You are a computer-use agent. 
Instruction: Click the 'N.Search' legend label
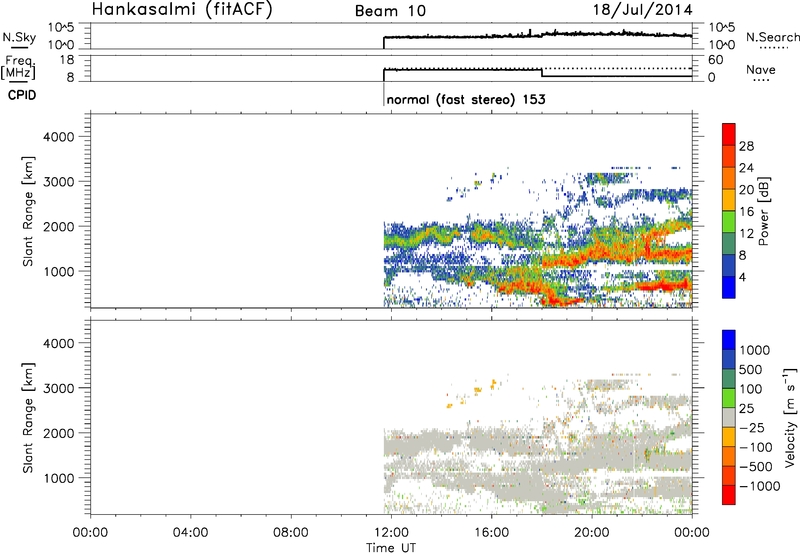click(x=772, y=37)
